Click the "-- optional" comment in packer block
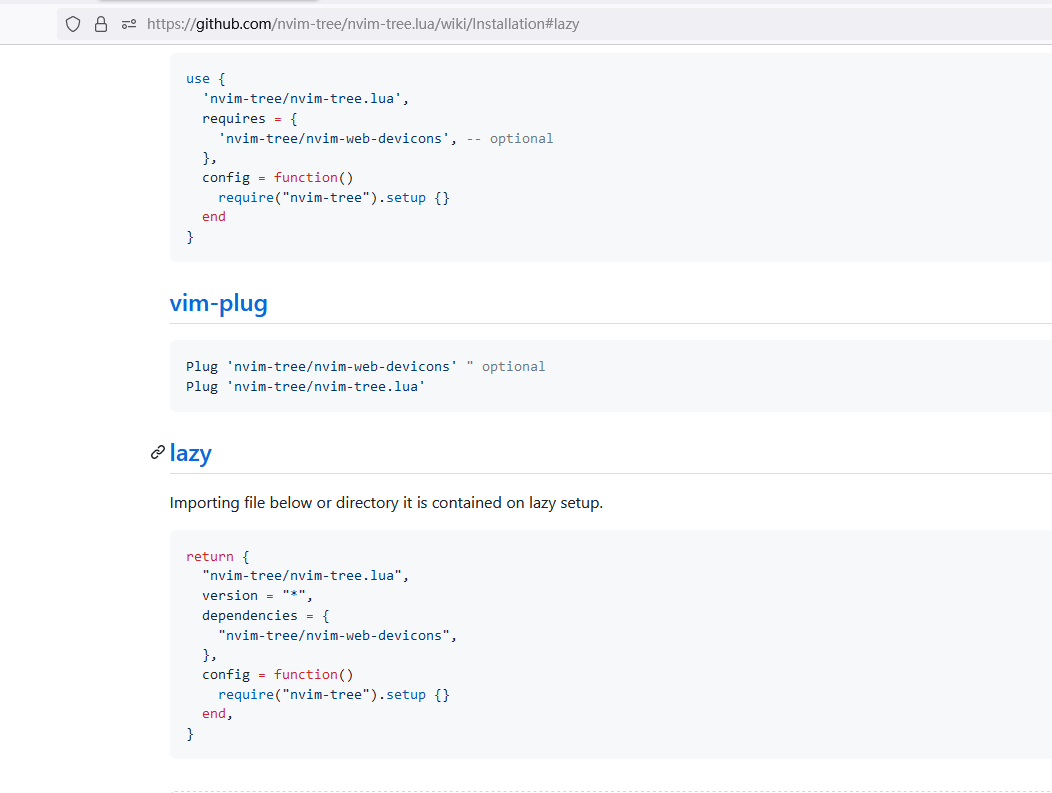 pyautogui.click(x=510, y=139)
